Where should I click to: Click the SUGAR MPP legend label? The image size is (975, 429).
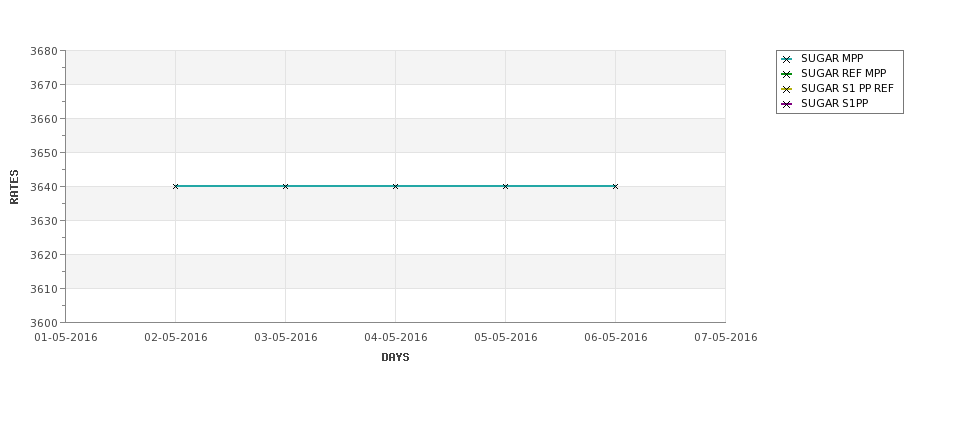pos(831,58)
